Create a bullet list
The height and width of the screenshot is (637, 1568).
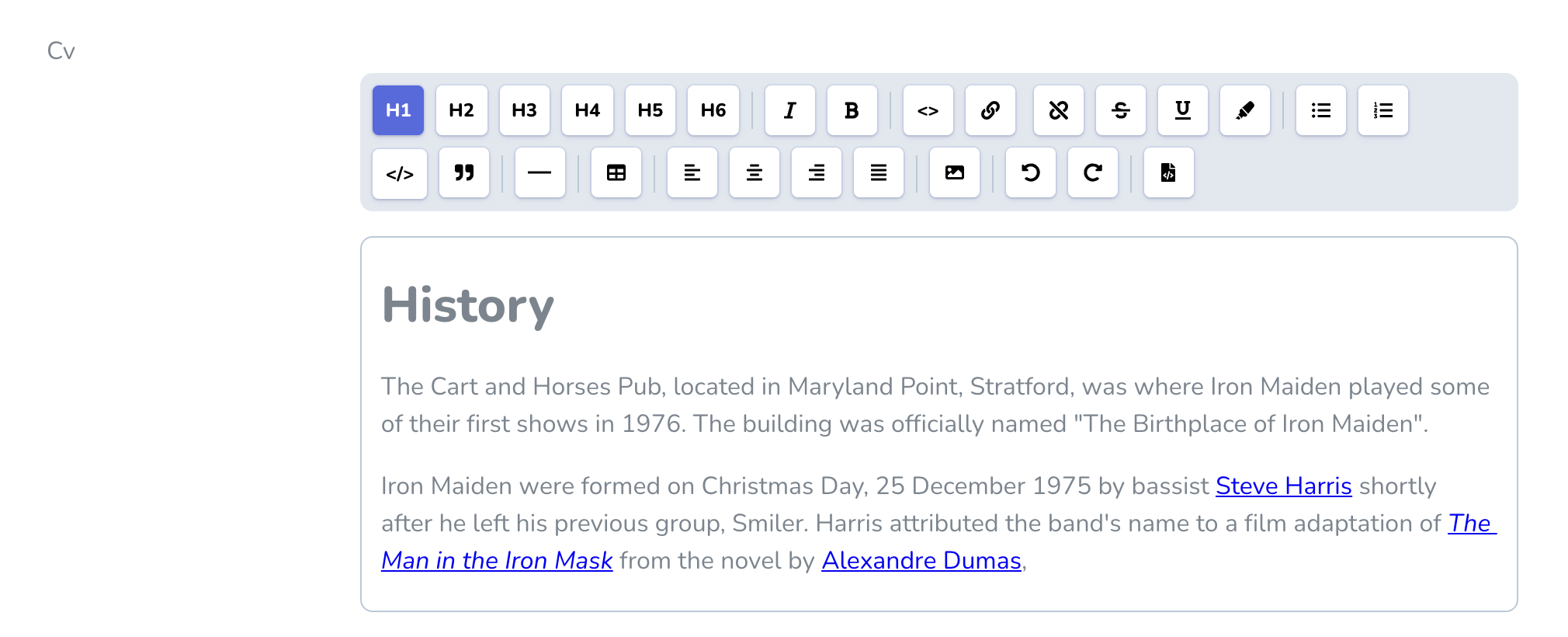[1320, 110]
